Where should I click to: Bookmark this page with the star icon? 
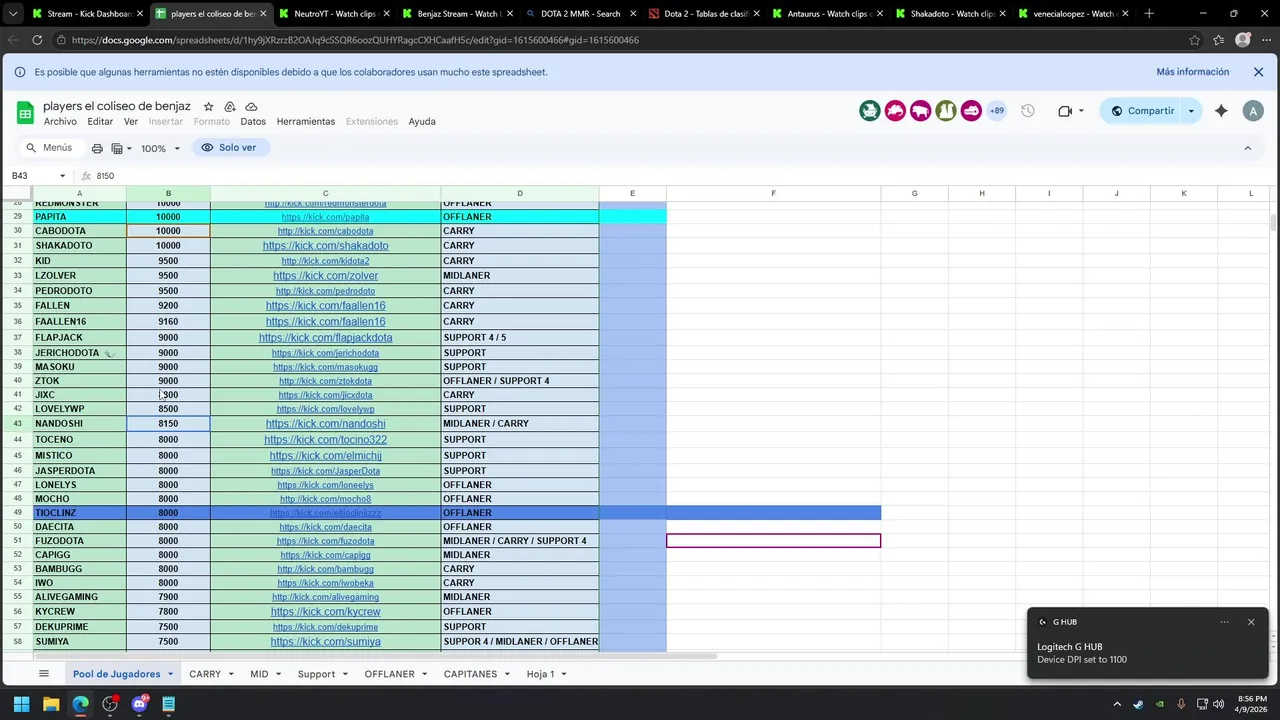pos(1194,40)
